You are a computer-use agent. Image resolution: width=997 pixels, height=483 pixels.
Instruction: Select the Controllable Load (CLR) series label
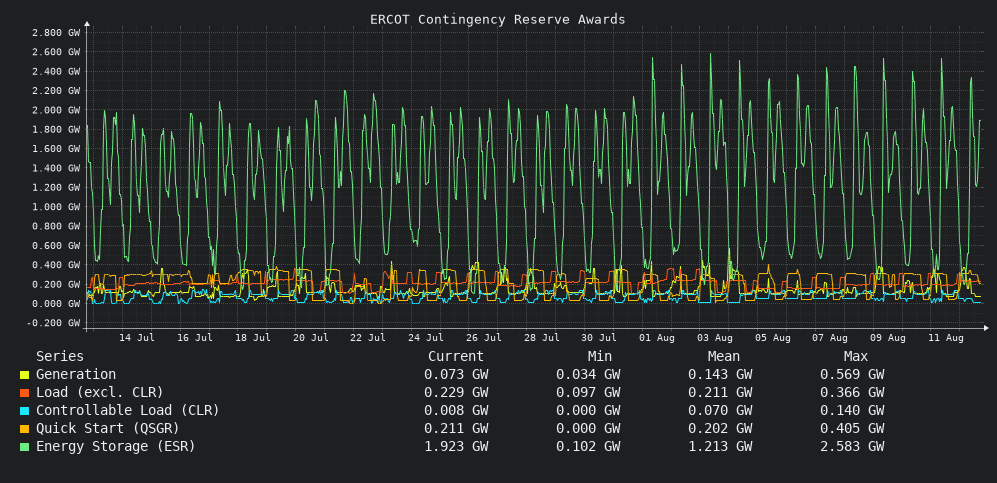pos(128,411)
